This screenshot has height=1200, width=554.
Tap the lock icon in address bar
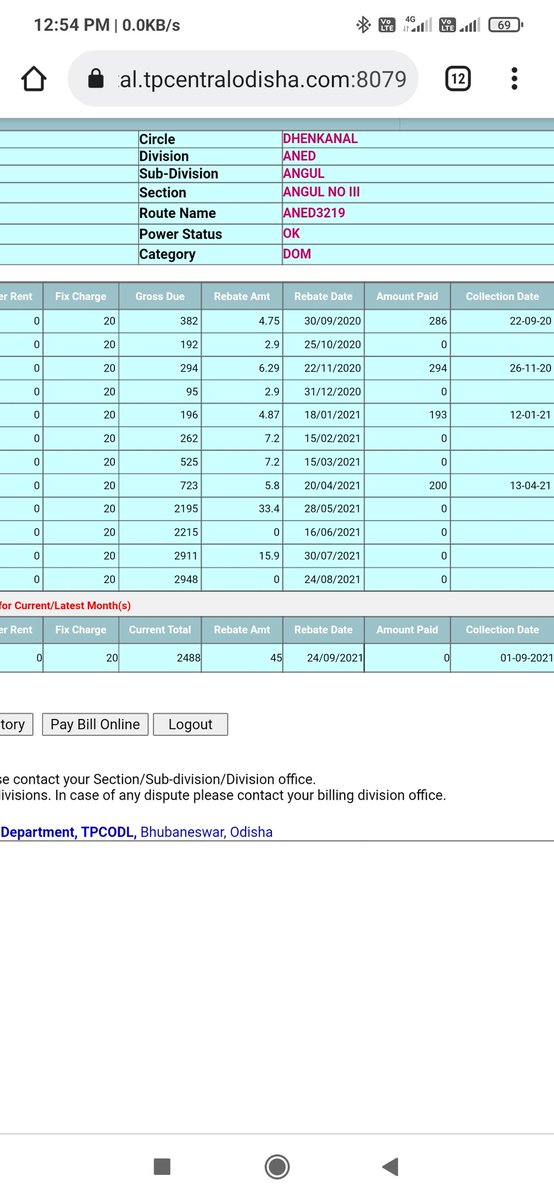(96, 79)
